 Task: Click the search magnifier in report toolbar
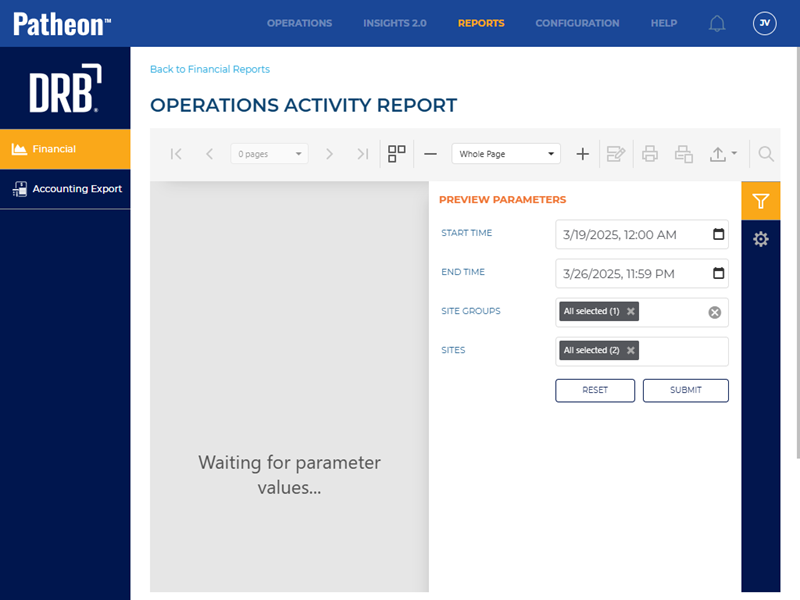pos(766,154)
